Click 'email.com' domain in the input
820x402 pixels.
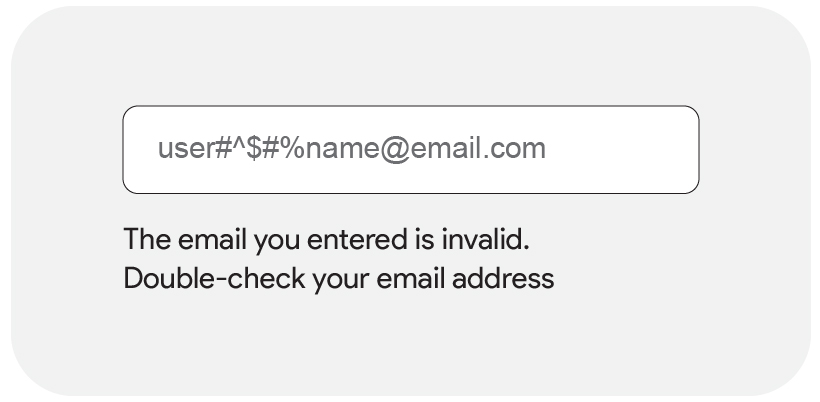pos(478,149)
